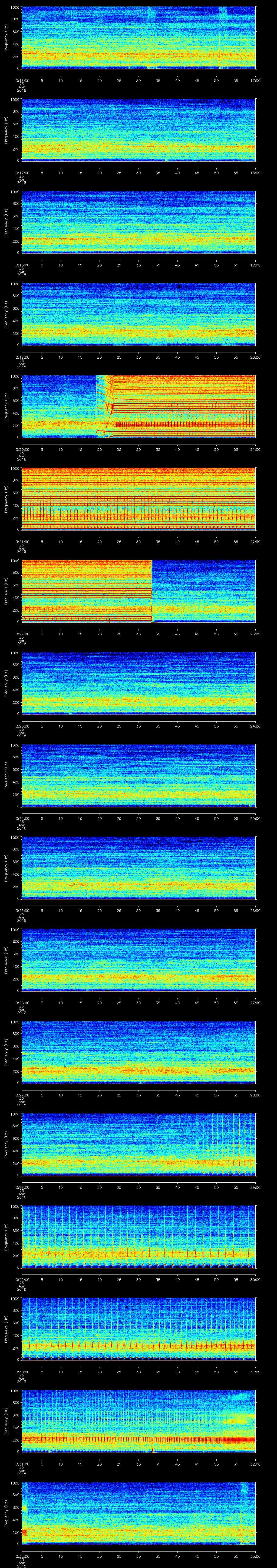Click the 17:00 end label on the top spectrogram

click(x=255, y=80)
